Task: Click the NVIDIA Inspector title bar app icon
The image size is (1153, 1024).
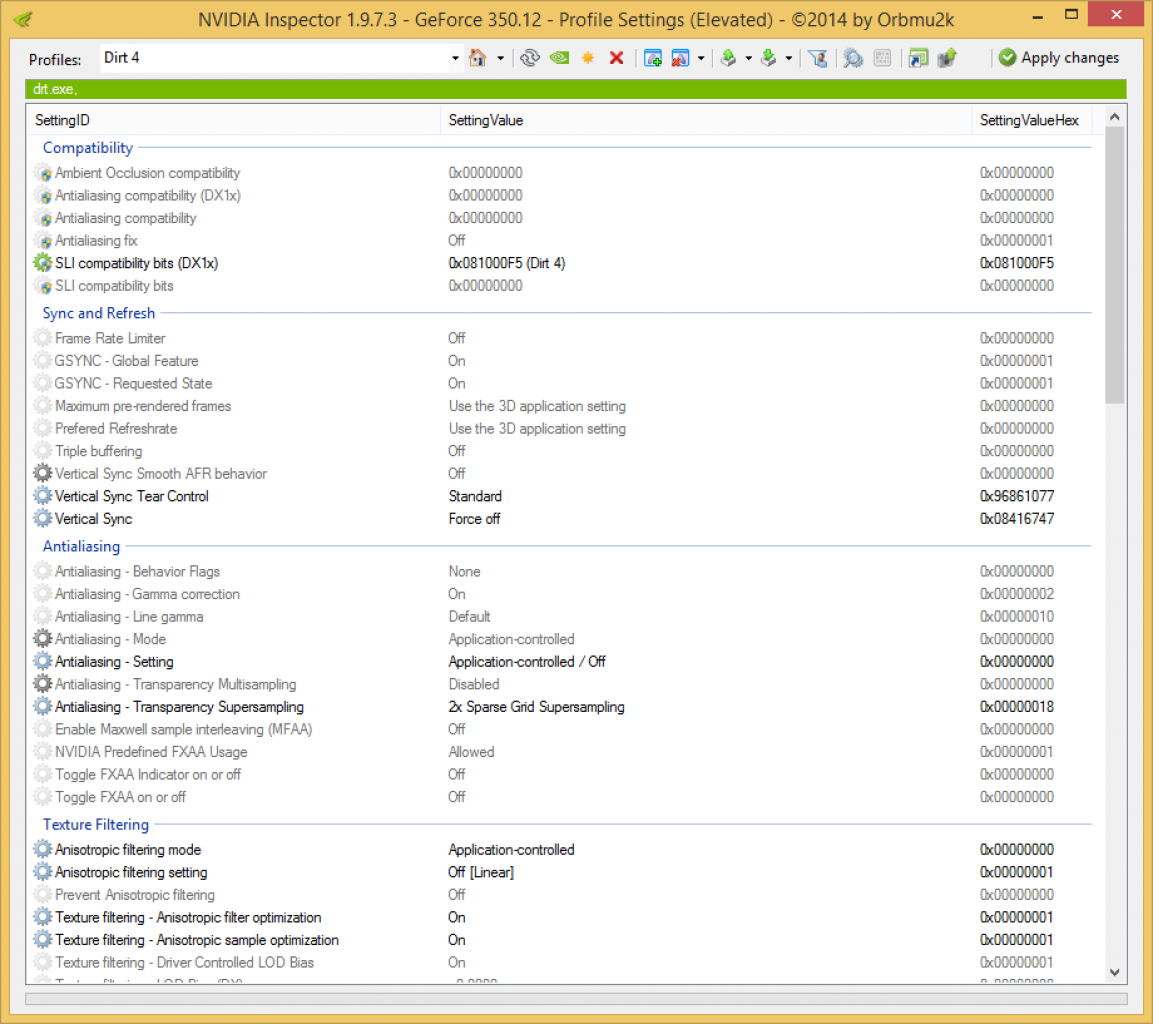Action: pyautogui.click(x=23, y=19)
